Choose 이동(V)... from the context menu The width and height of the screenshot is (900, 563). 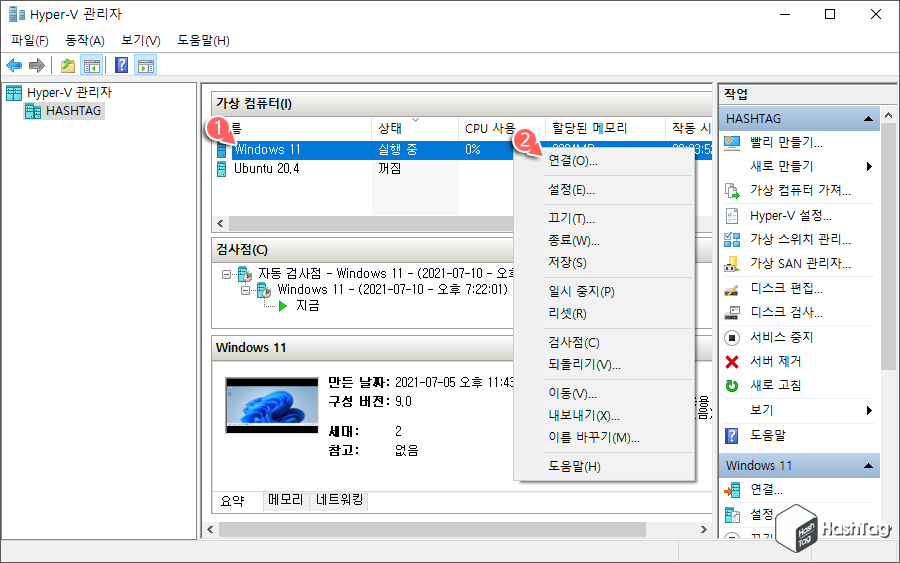604,393
